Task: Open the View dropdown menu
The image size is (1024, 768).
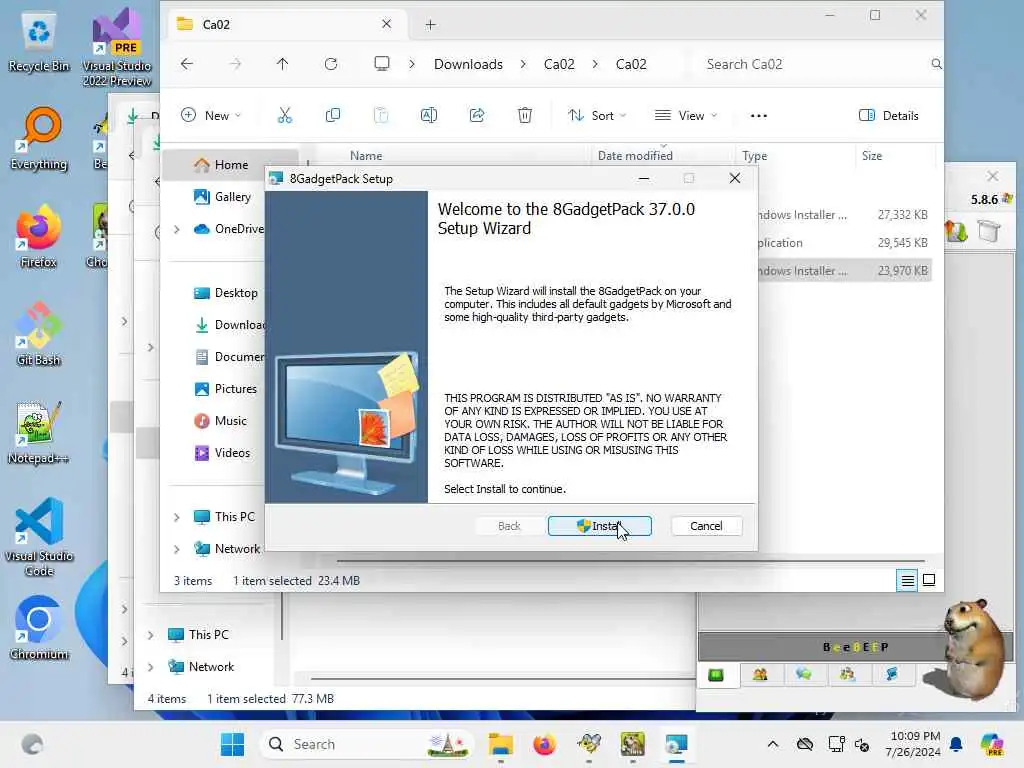Action: pos(686,116)
